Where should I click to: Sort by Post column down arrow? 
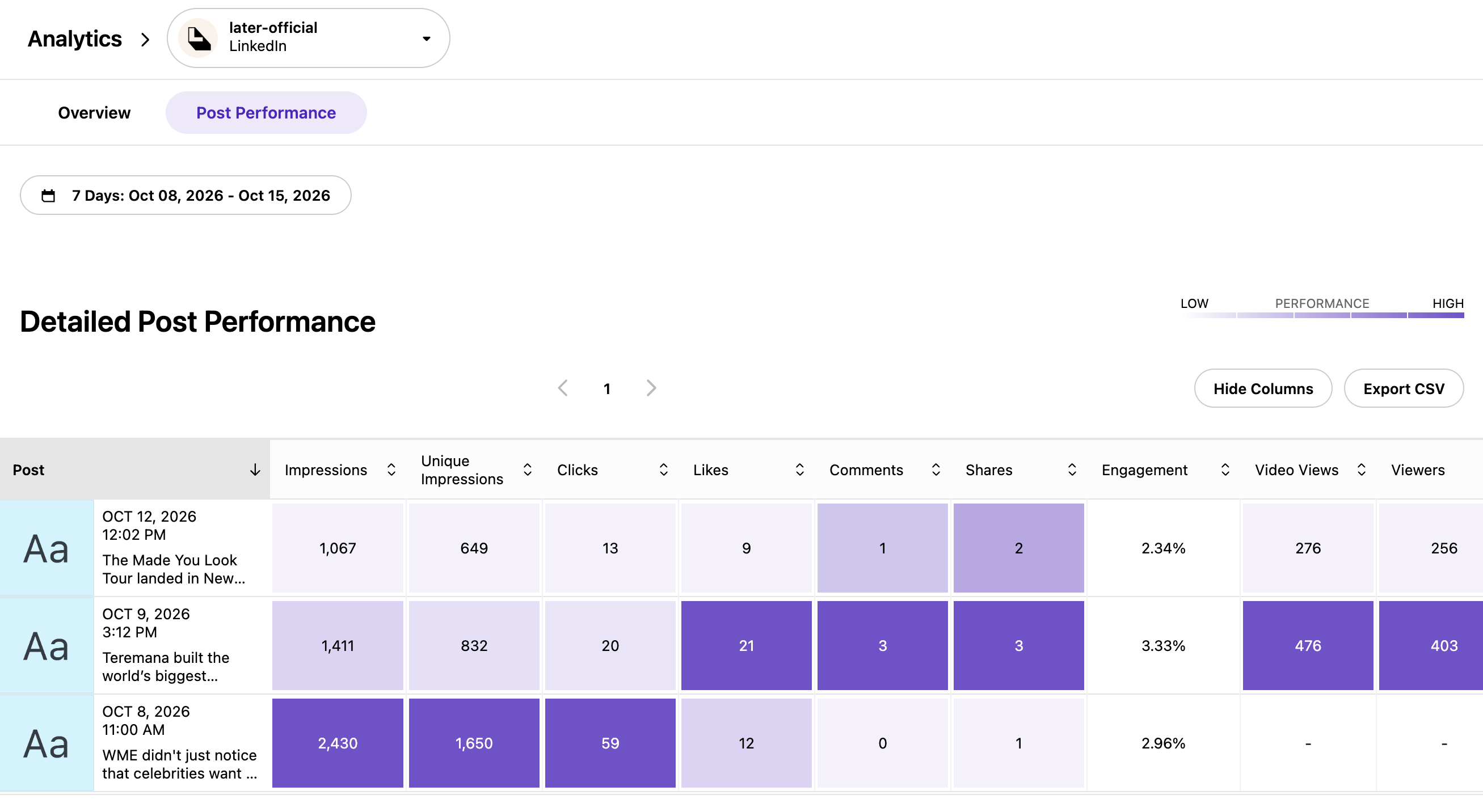pos(255,470)
